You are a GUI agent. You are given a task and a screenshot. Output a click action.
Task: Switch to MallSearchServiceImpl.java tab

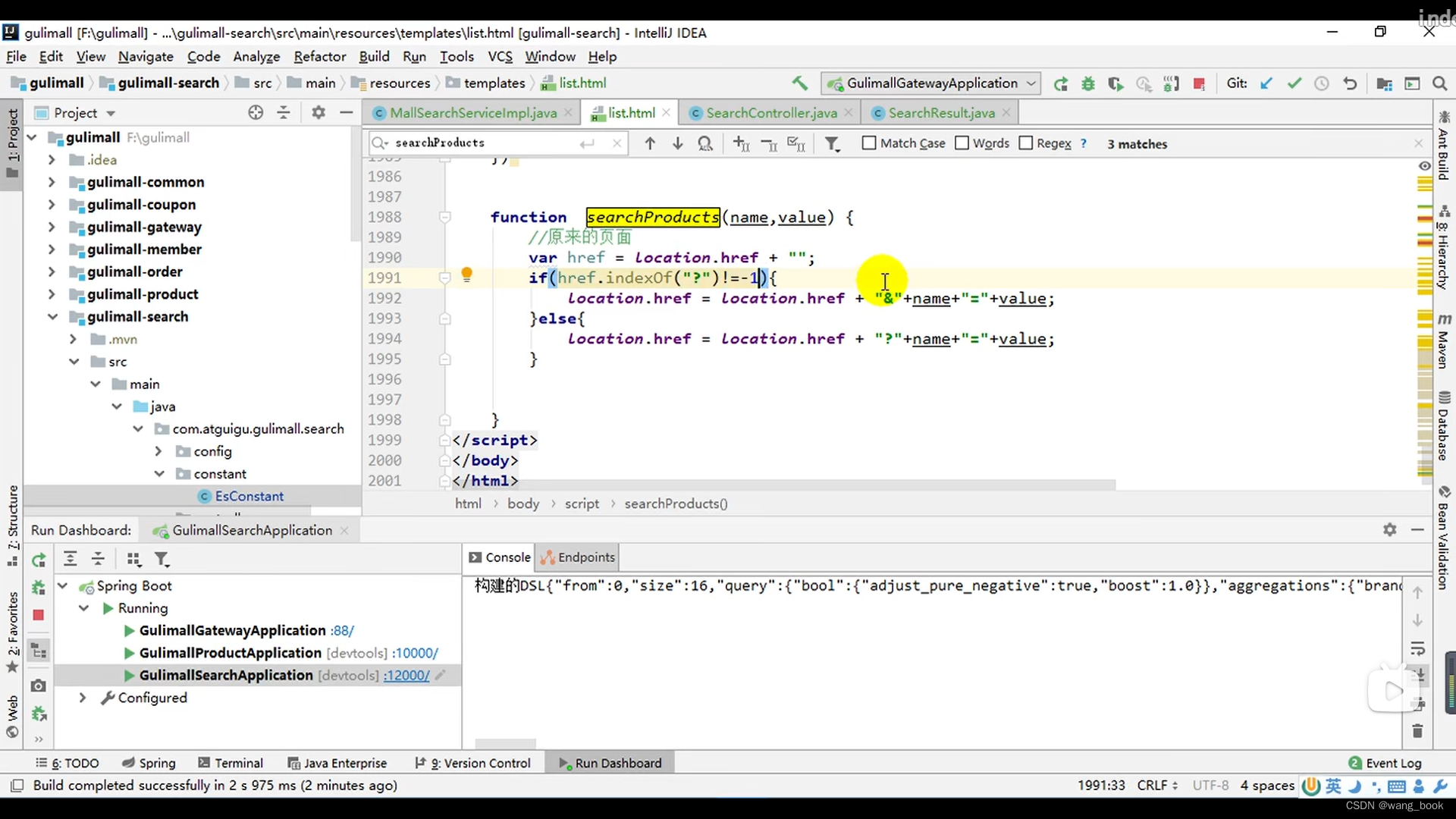point(473,113)
